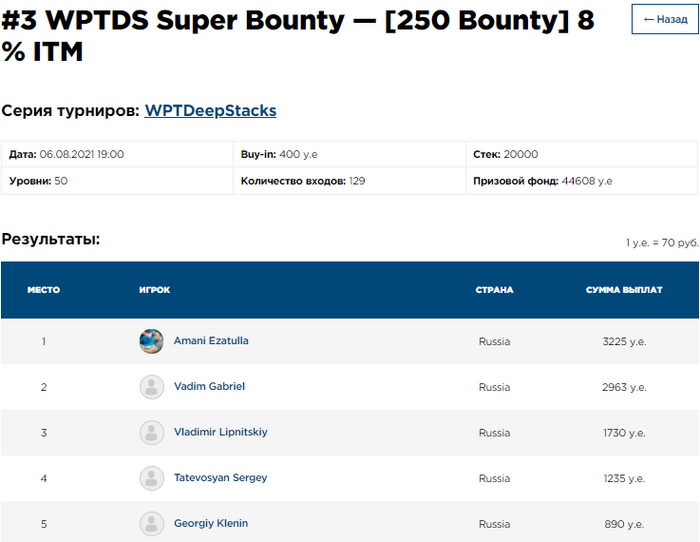Select player name Tatevosyan Sergey
This screenshot has height=542, width=700.
[x=220, y=478]
